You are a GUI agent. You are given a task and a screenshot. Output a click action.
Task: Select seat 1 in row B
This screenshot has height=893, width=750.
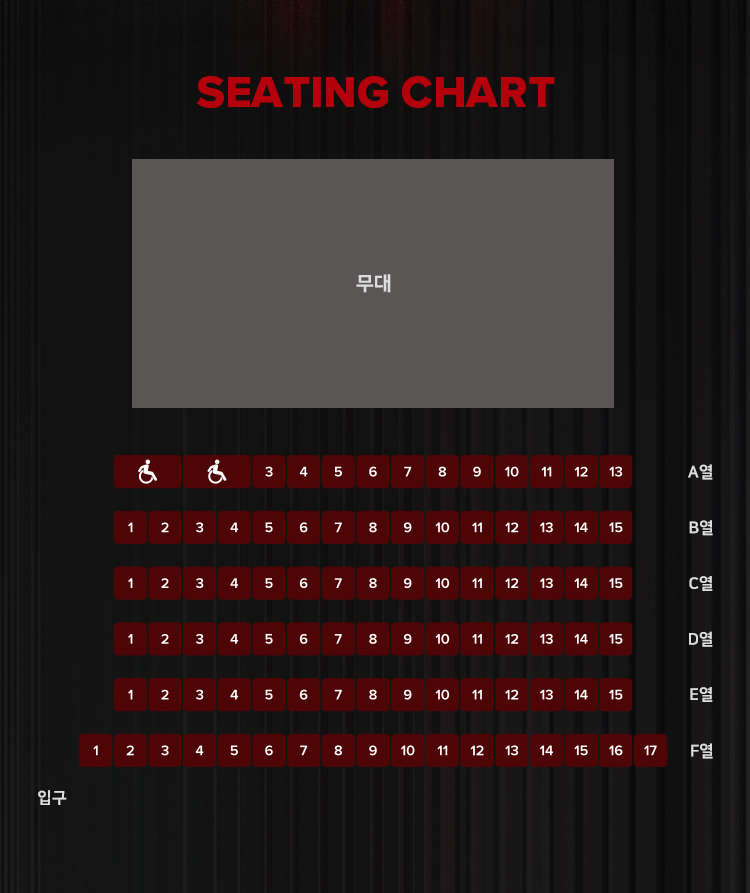coord(130,527)
